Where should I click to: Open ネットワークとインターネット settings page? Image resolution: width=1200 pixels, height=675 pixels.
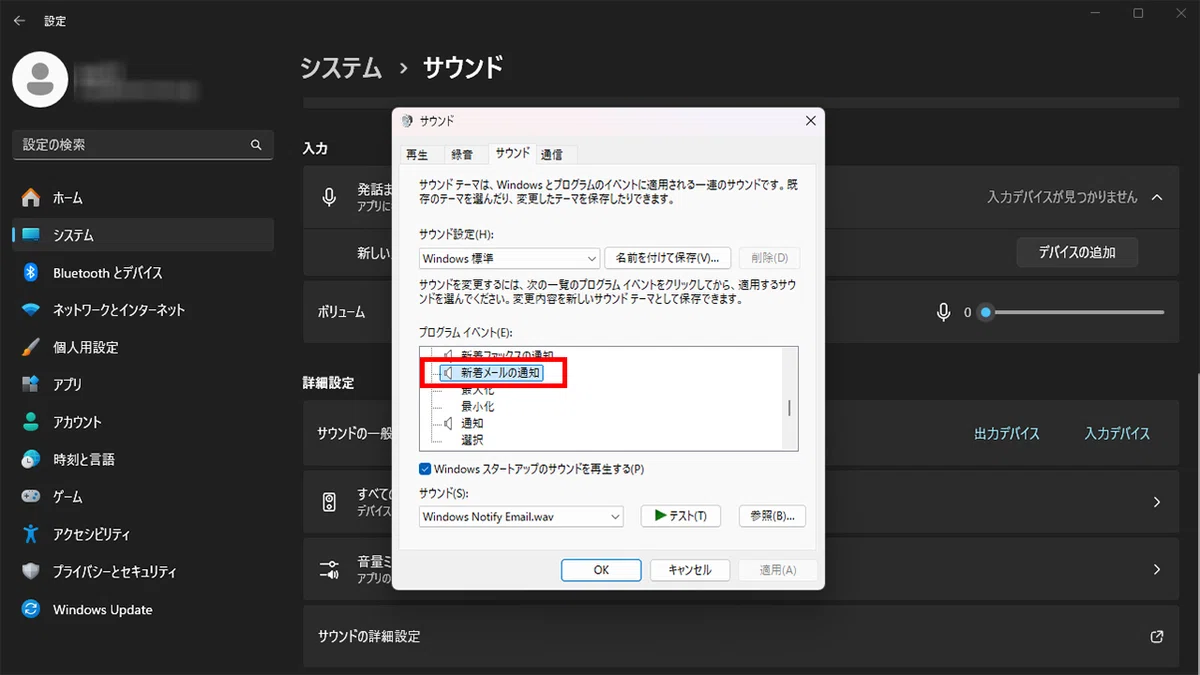tap(143, 310)
